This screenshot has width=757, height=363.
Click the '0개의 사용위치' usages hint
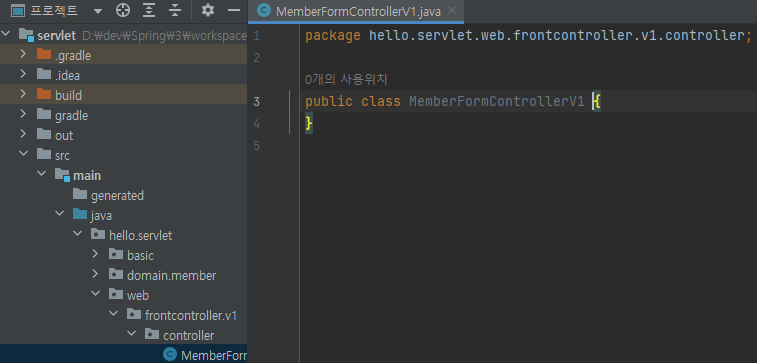tap(346, 79)
